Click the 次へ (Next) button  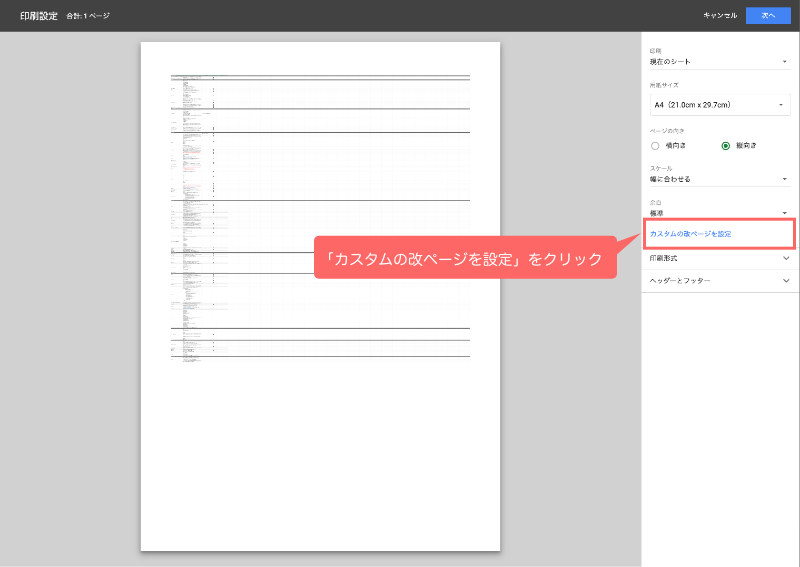click(x=767, y=15)
